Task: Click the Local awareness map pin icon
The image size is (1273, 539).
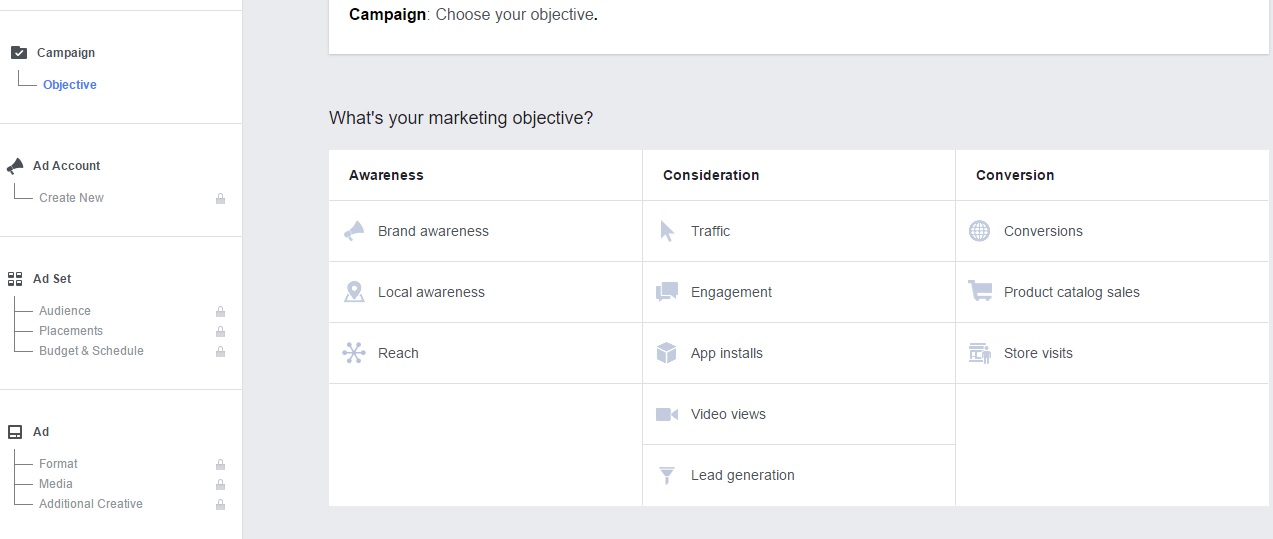Action: click(354, 292)
